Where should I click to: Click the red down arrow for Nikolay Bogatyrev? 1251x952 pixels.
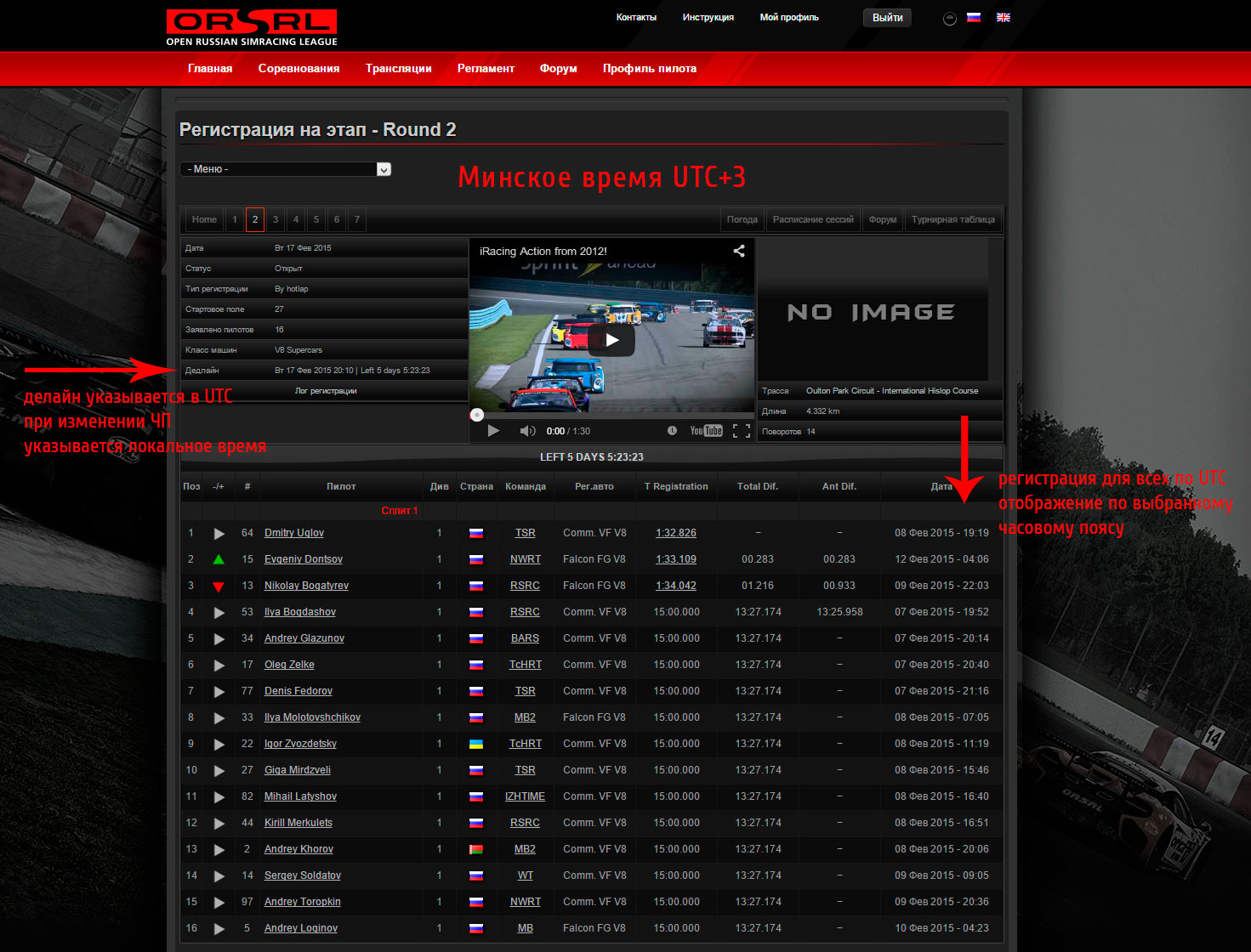(219, 586)
